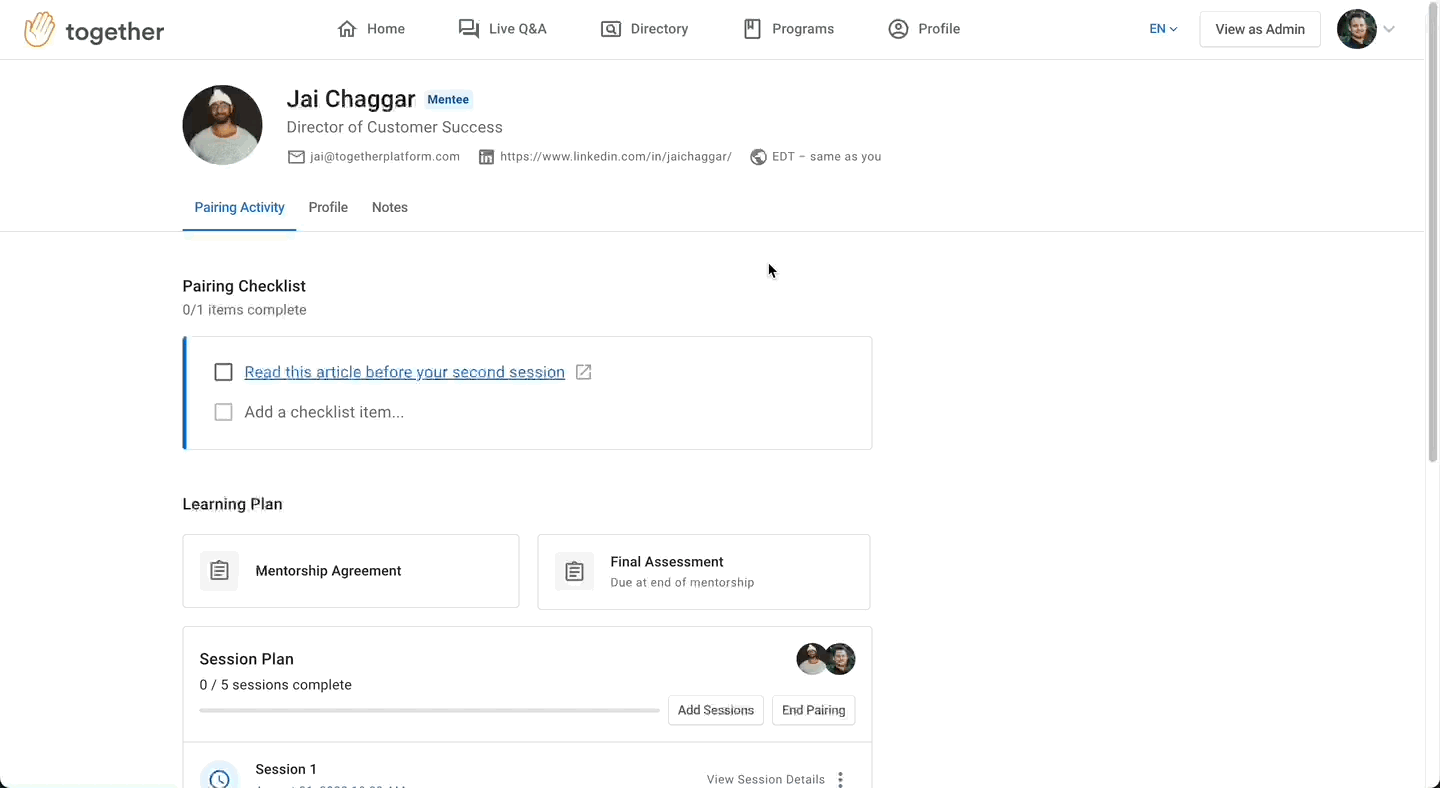Switch to the Profile tab under name

click(x=328, y=207)
